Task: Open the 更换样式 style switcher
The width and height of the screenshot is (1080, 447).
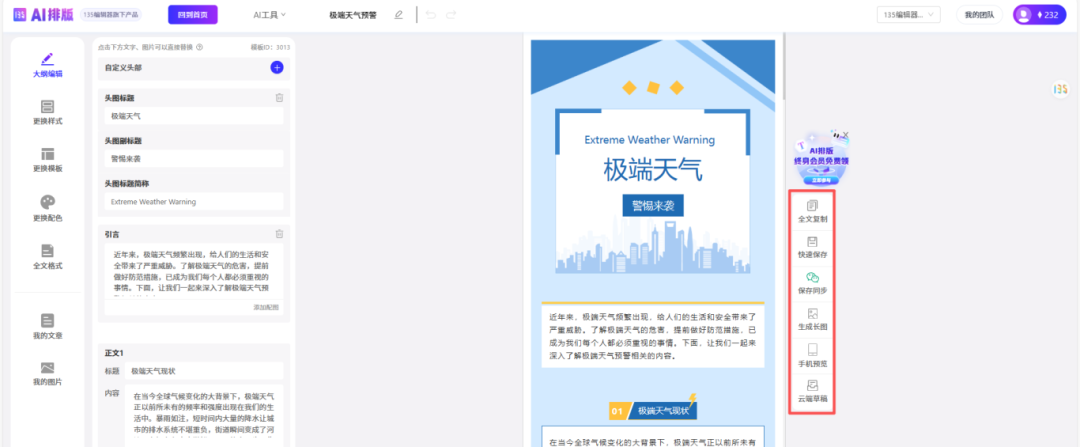Action: 48,112
